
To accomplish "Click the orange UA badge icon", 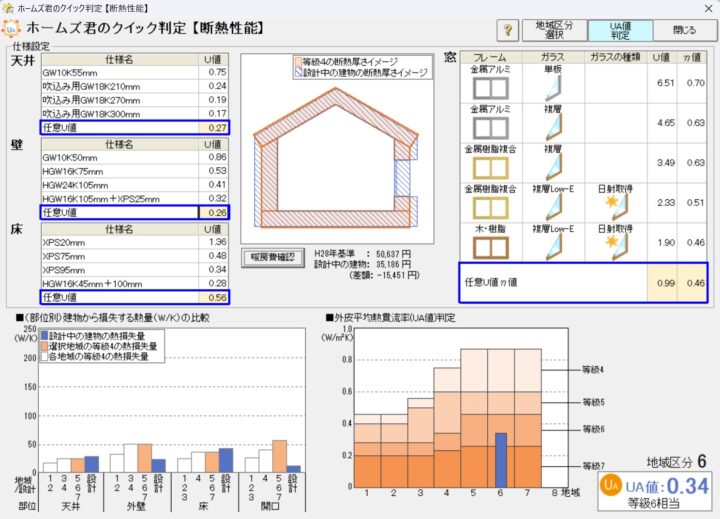I will click(x=609, y=487).
